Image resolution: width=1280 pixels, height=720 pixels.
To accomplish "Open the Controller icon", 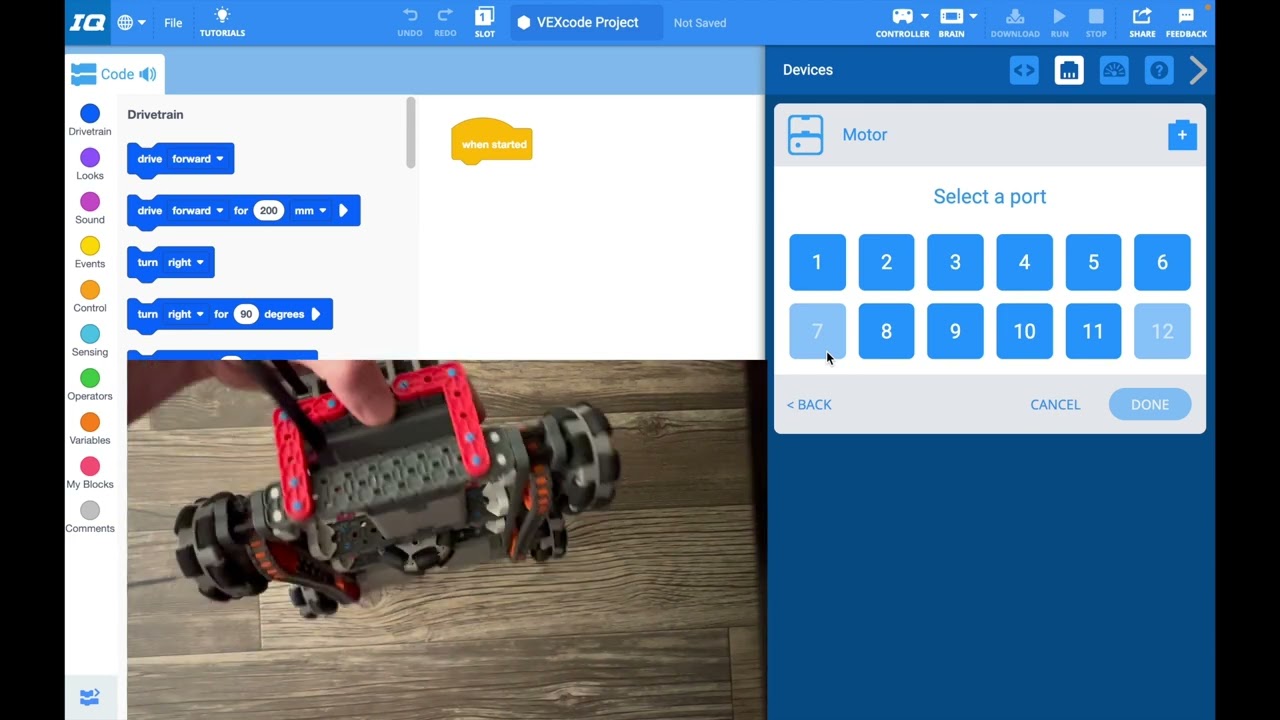I will 902,16.
